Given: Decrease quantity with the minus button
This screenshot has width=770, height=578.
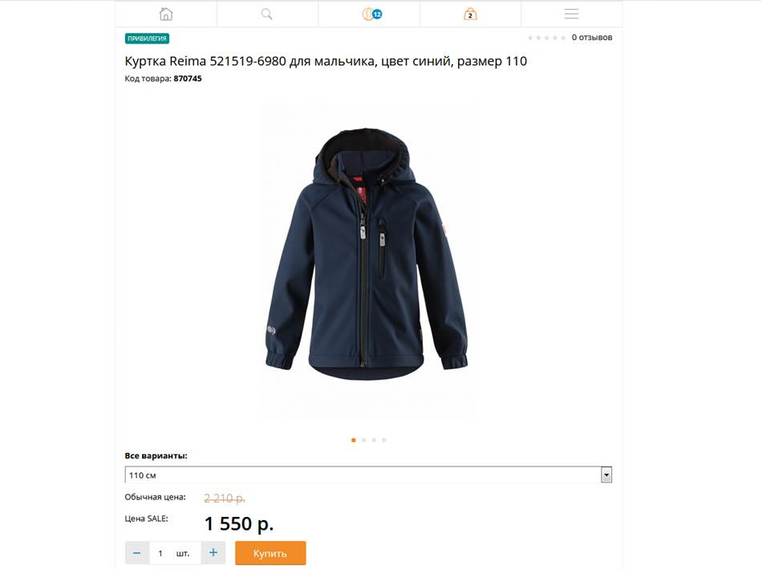Looking at the screenshot, I should pyautogui.click(x=137, y=553).
